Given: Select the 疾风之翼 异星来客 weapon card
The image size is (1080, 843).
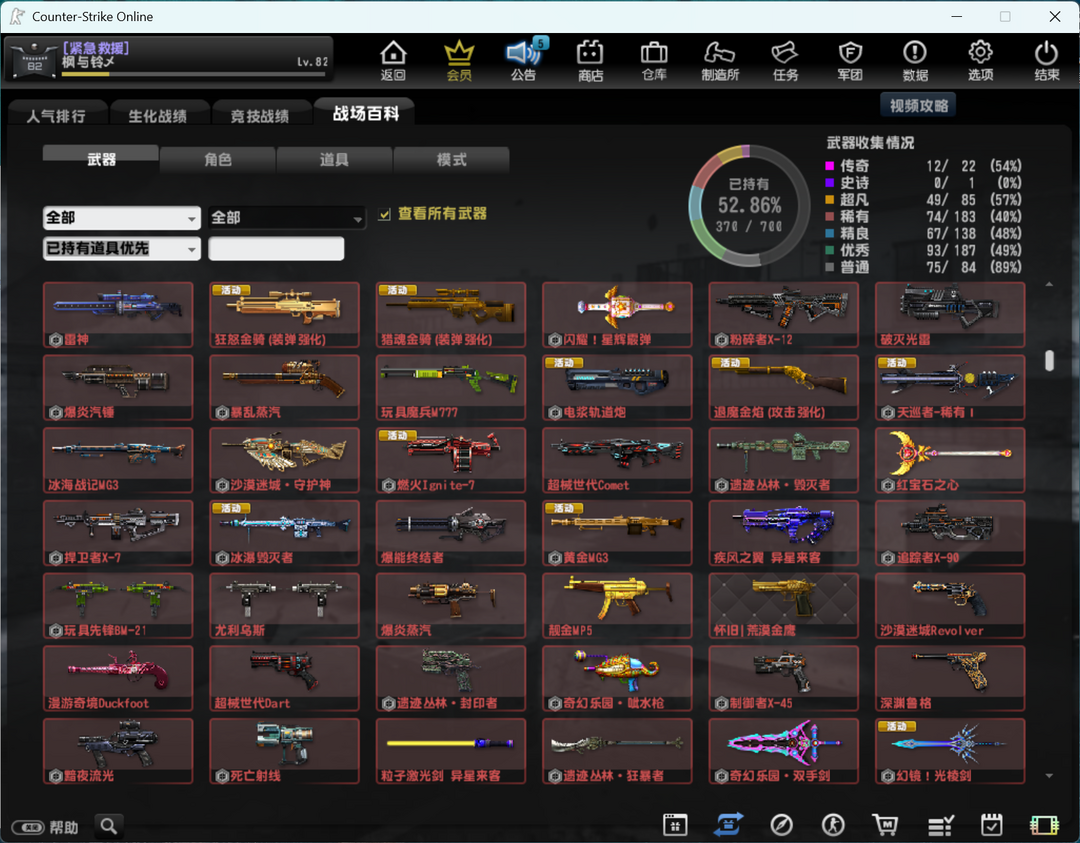Looking at the screenshot, I should coord(784,533).
